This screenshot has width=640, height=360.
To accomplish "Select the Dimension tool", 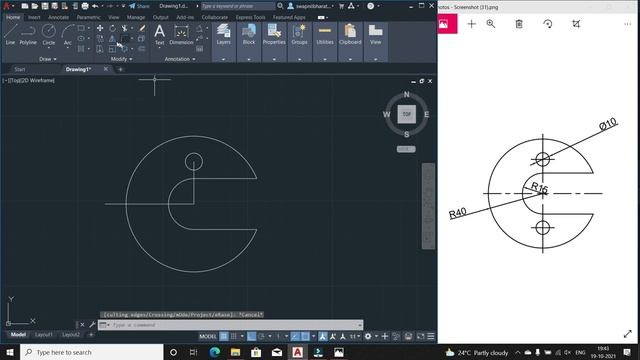I will pyautogui.click(x=181, y=34).
